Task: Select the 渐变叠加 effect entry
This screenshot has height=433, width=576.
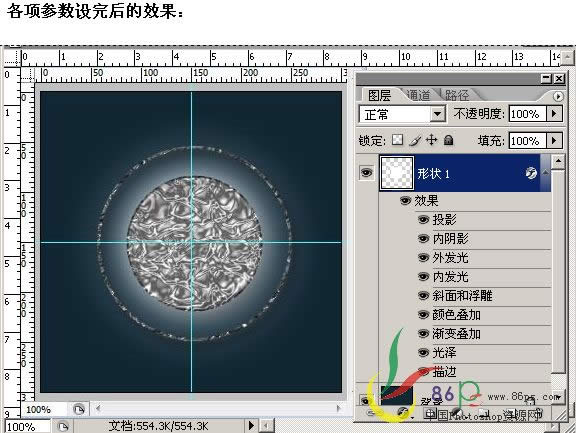Action: (456, 333)
